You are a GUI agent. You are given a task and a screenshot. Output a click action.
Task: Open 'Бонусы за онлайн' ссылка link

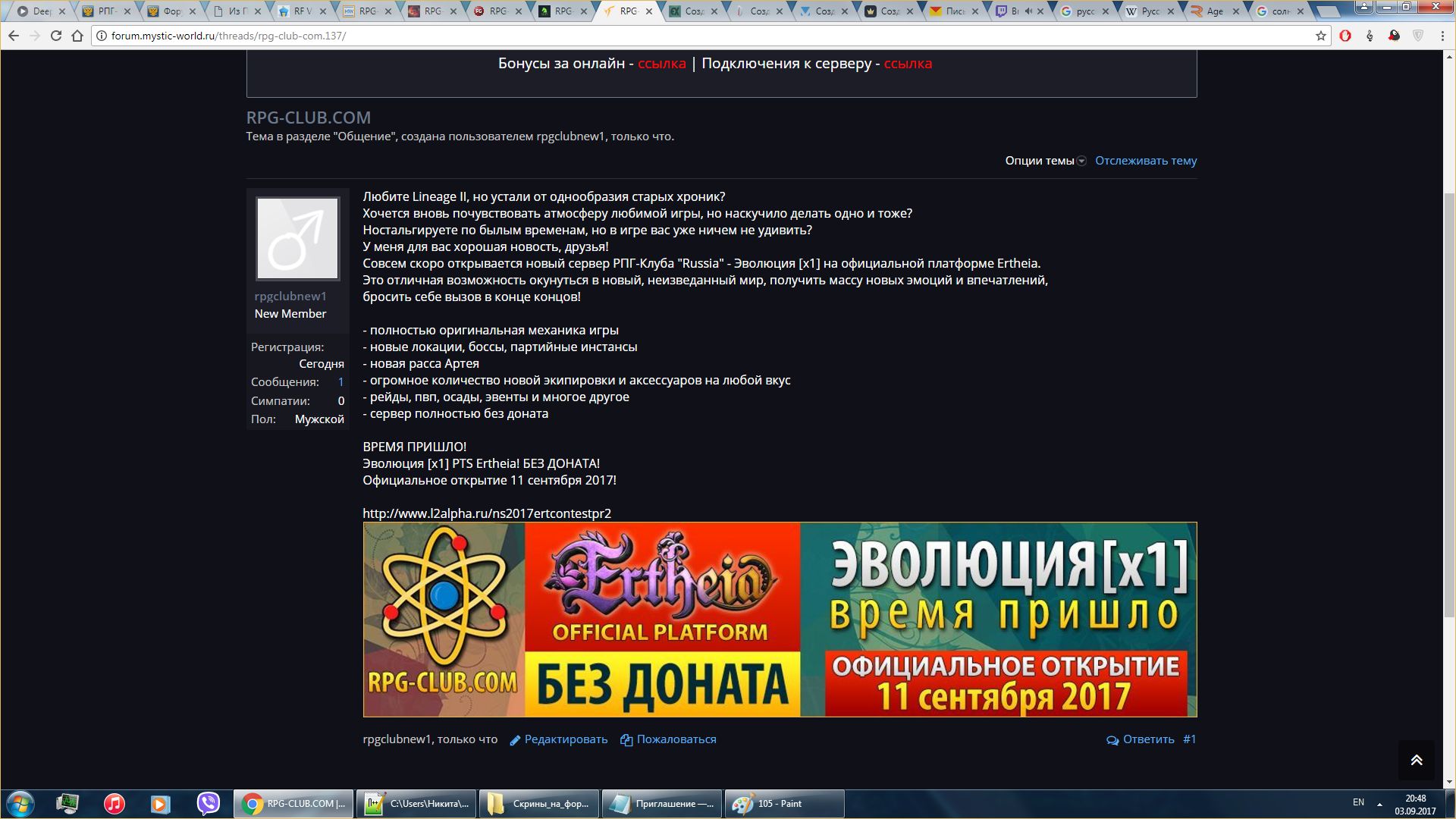pyautogui.click(x=661, y=64)
